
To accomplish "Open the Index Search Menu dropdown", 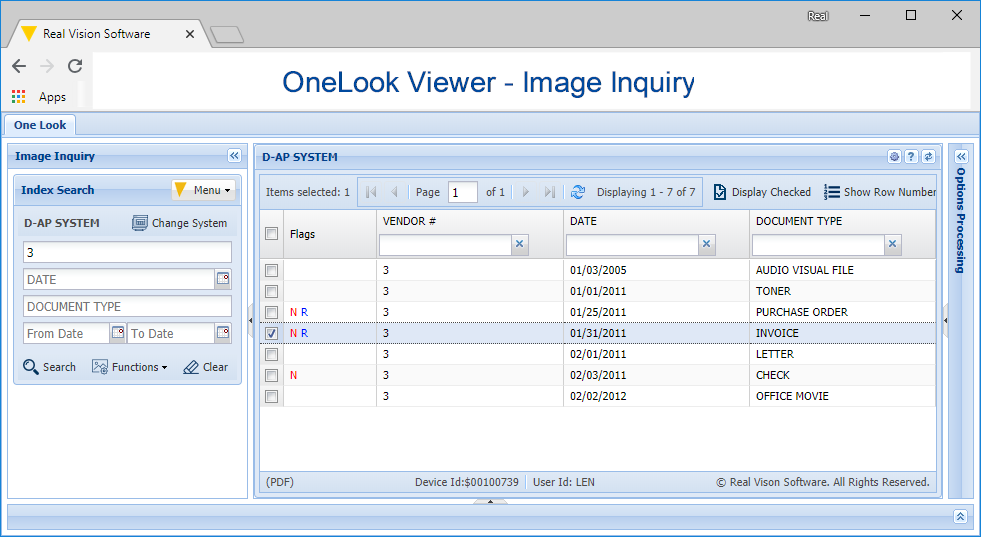I will [204, 190].
